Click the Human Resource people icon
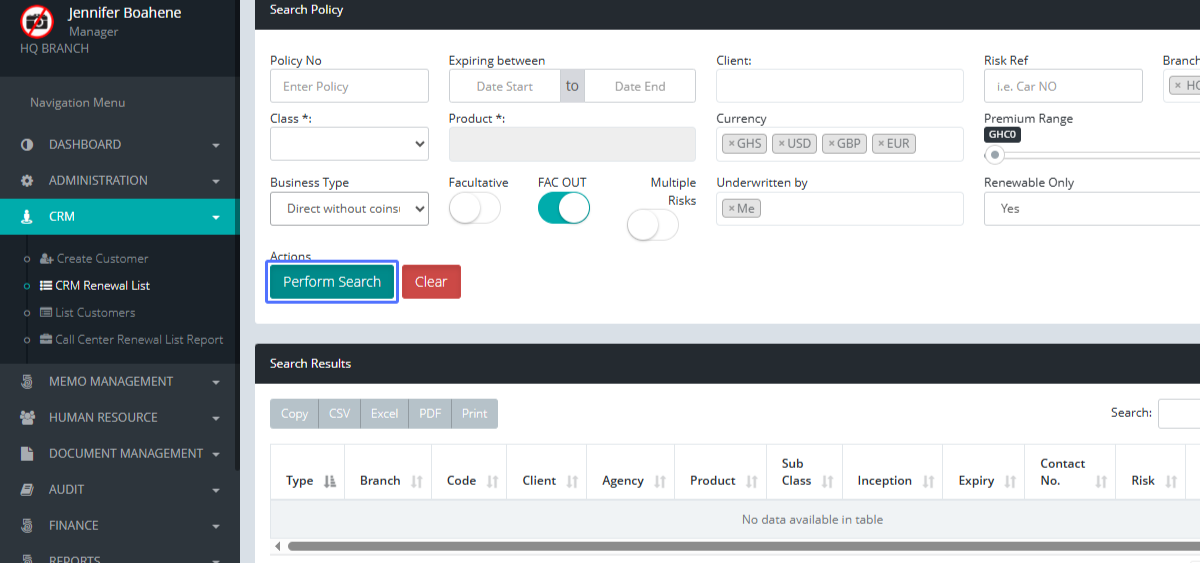Viewport: 1200px width, 563px height. coord(27,418)
